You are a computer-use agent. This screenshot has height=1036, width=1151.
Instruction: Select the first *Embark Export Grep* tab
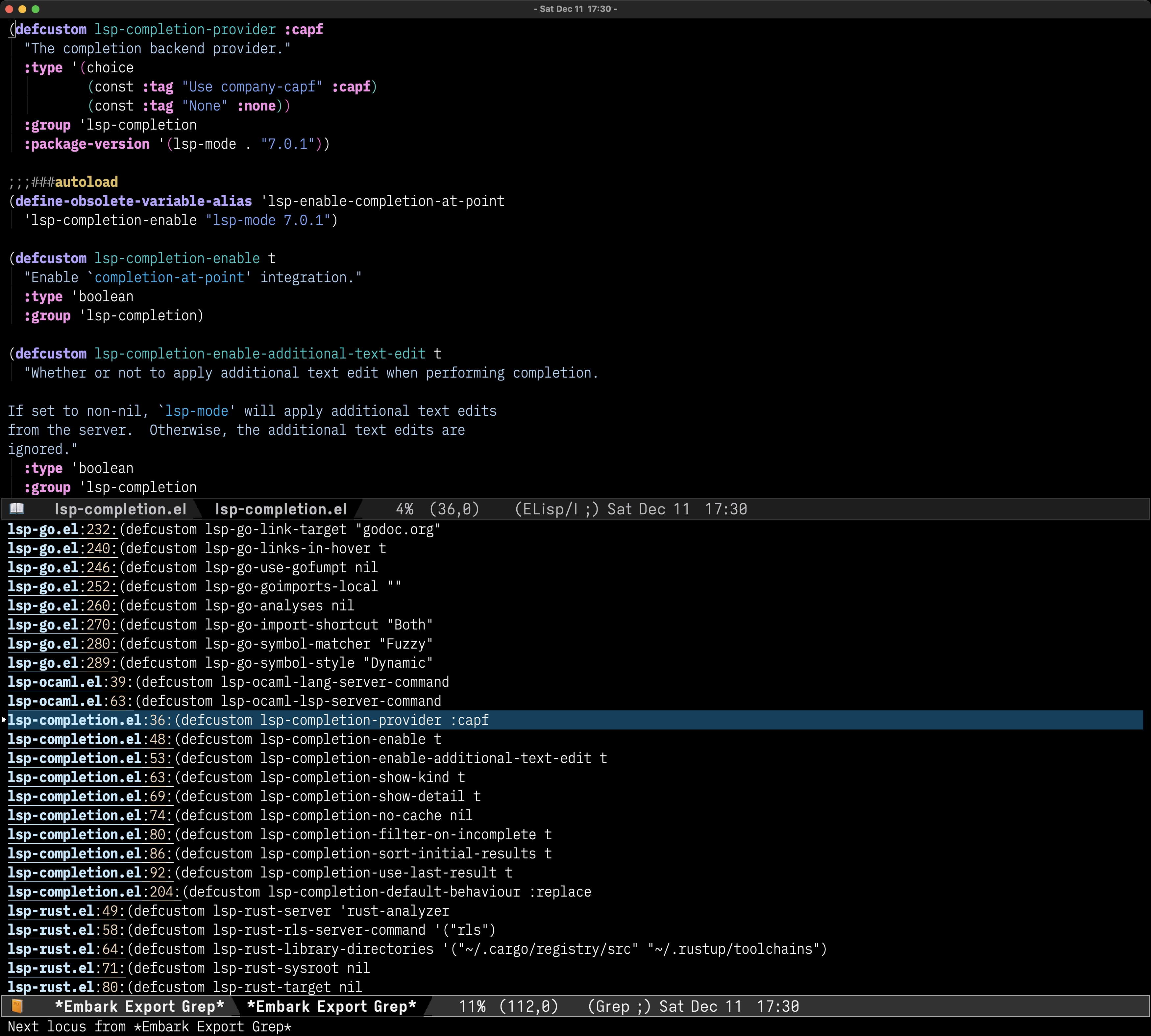(x=139, y=1006)
